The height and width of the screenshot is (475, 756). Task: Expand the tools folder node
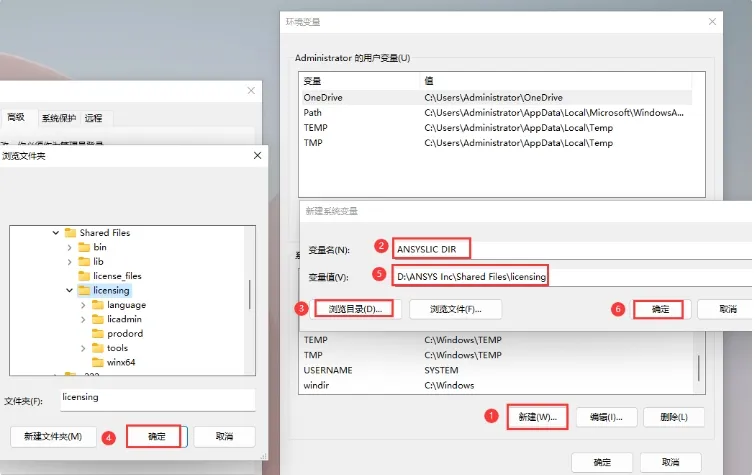tap(83, 348)
